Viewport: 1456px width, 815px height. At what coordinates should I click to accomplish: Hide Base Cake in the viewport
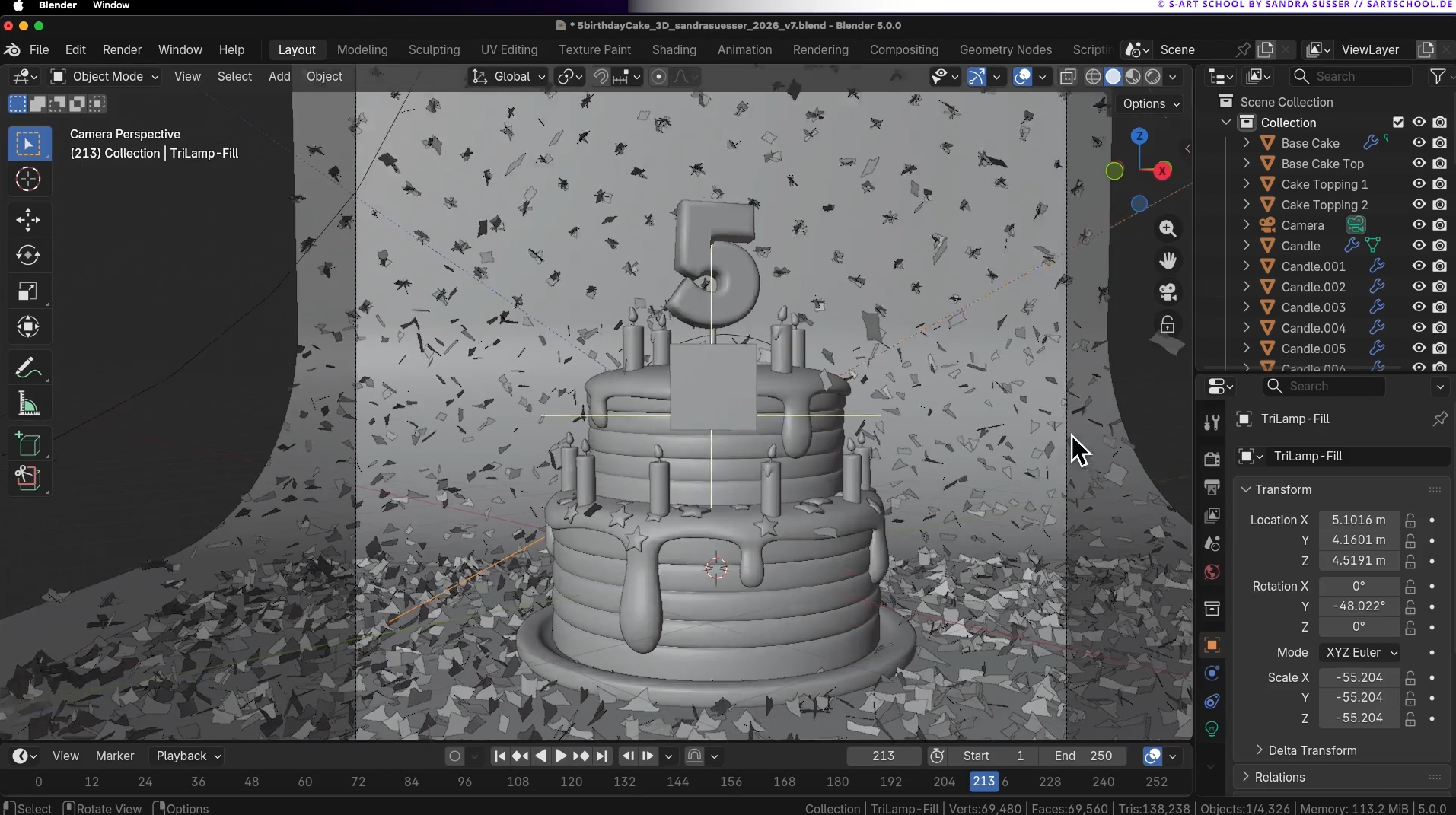point(1419,143)
